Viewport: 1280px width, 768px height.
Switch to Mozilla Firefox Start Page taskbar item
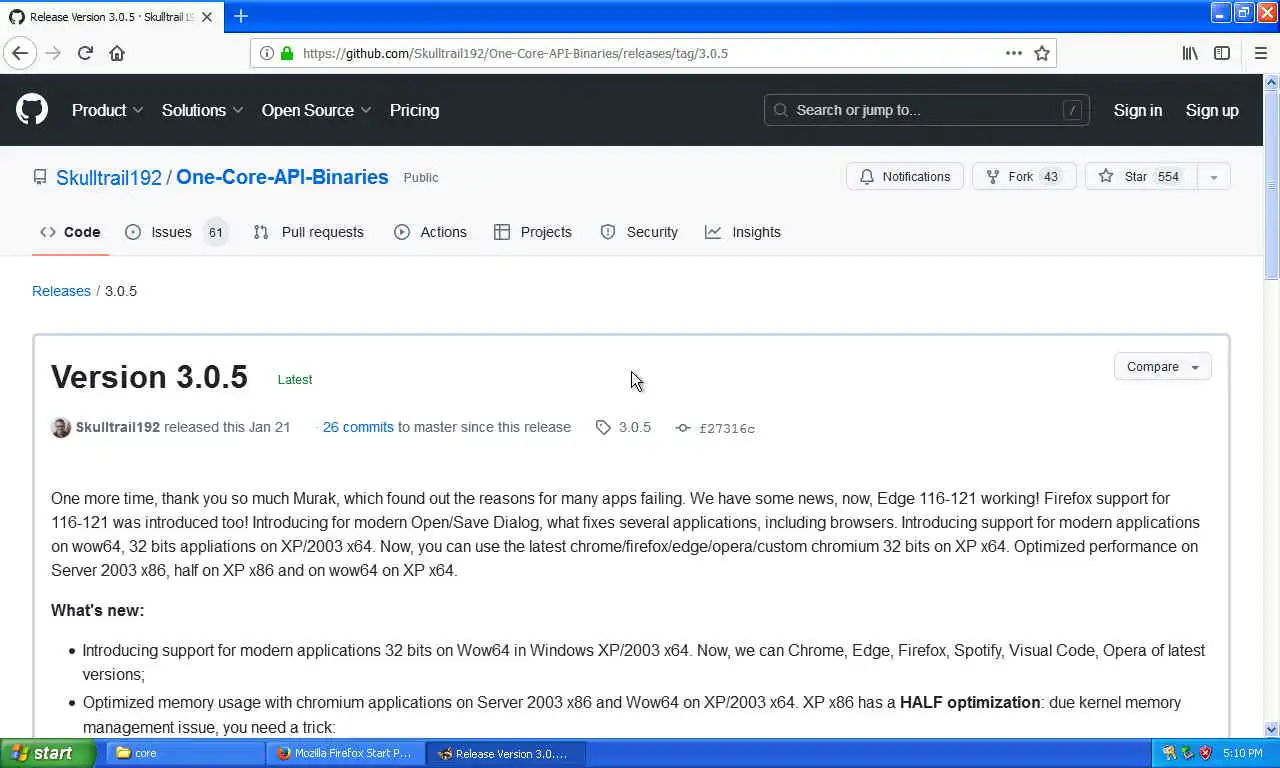tap(345, 753)
